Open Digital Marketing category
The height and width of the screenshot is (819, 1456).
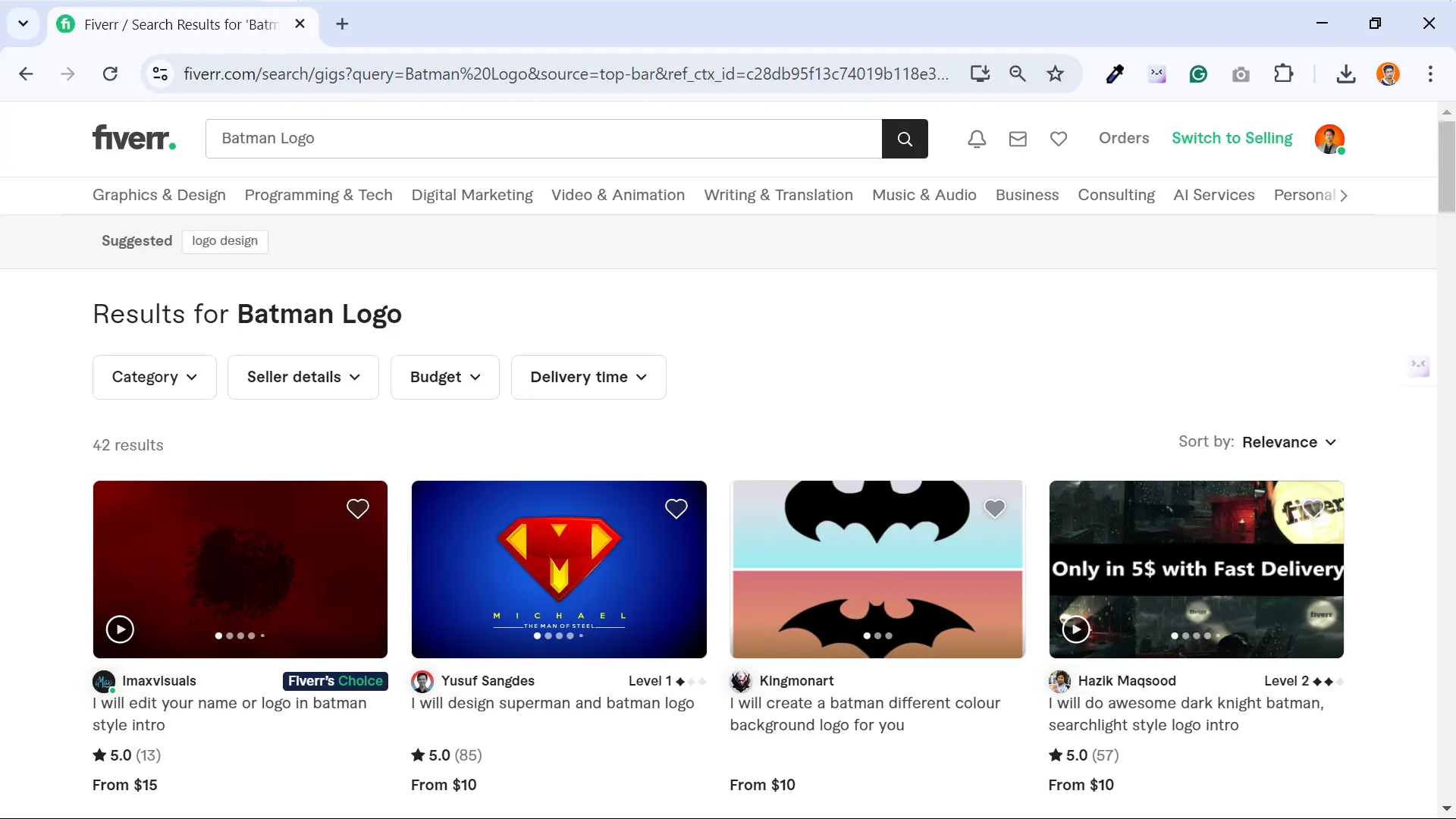[x=472, y=195]
